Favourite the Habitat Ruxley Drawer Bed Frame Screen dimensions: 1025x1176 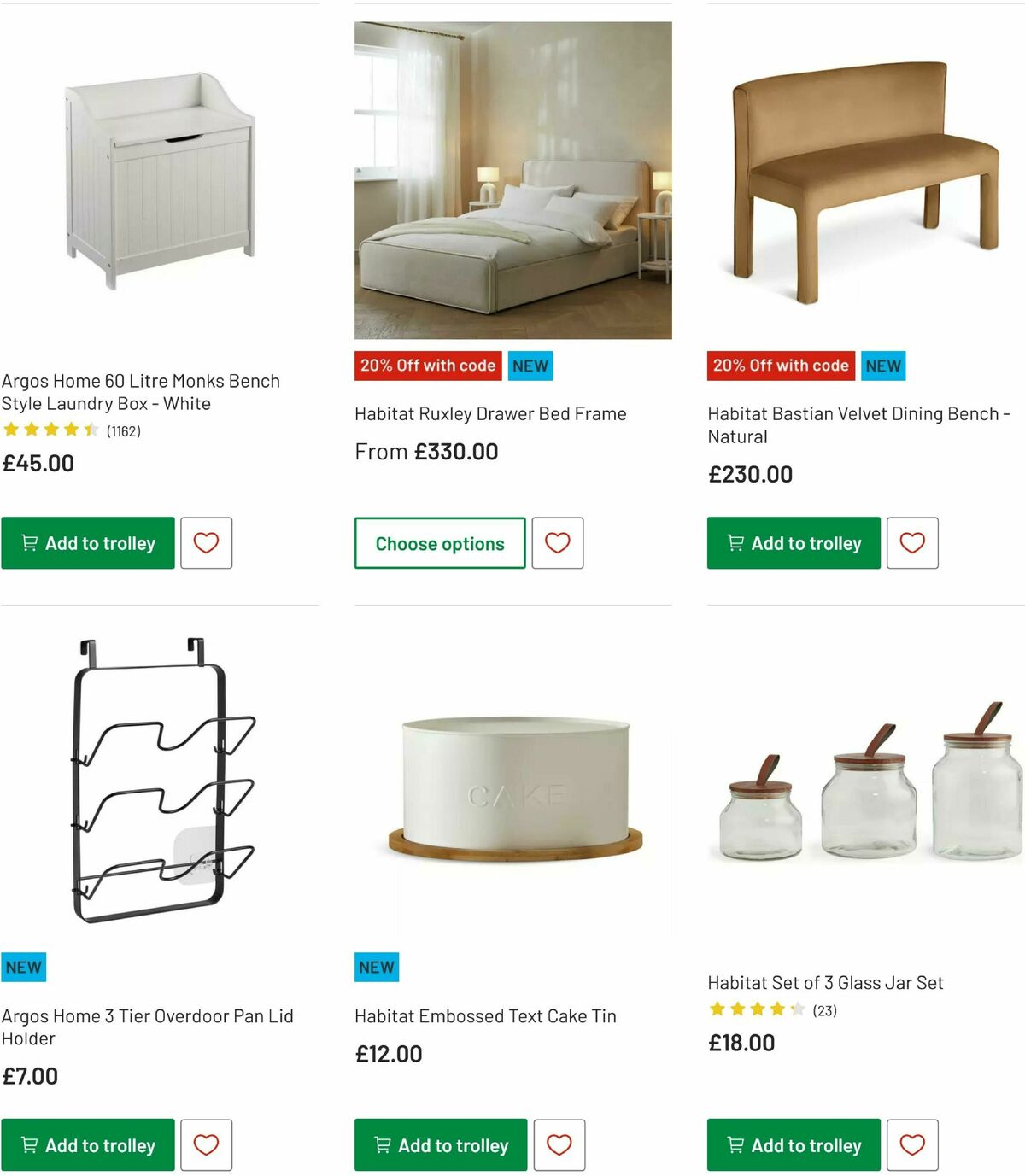[x=559, y=543]
